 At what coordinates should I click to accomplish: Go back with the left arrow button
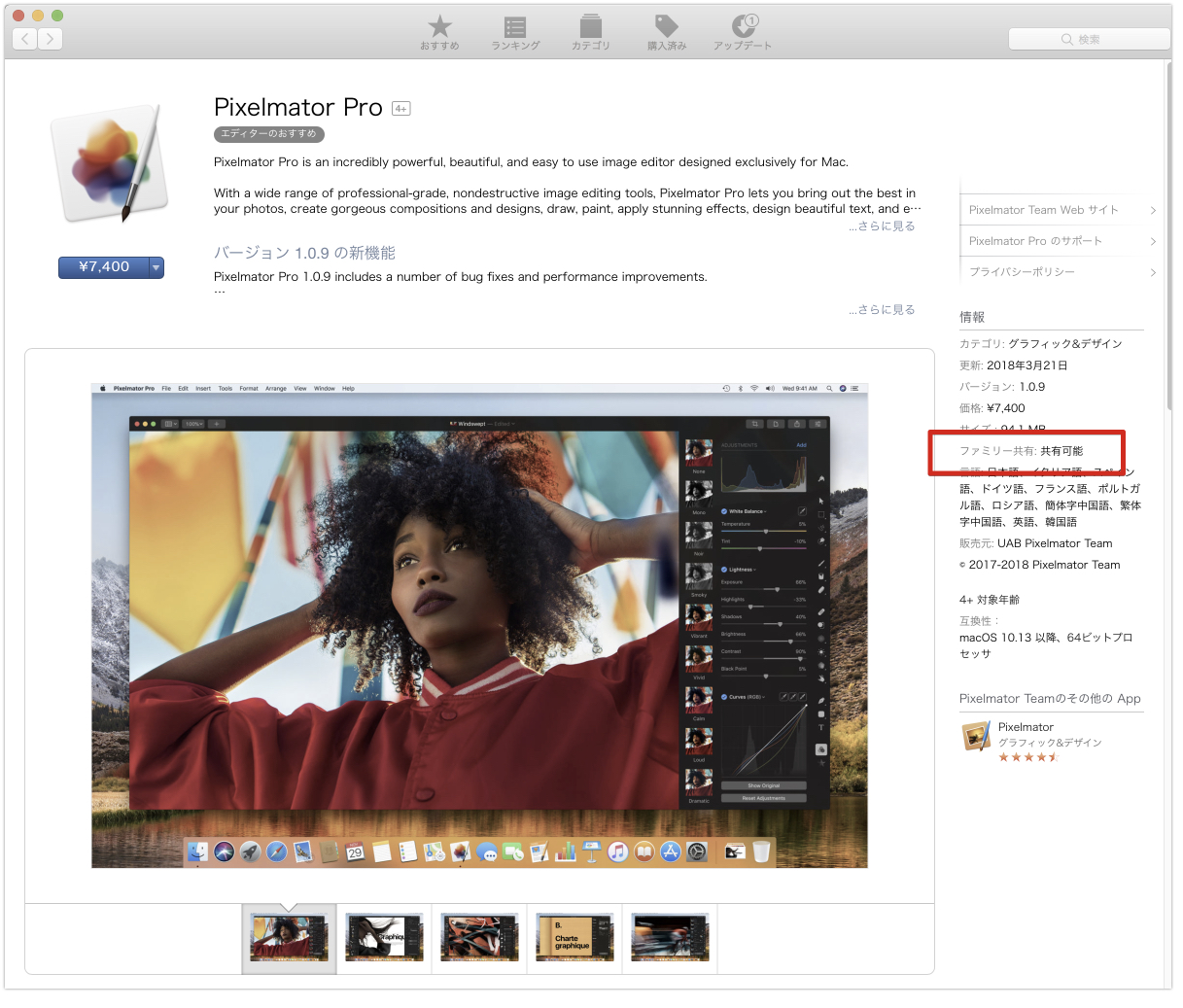25,39
